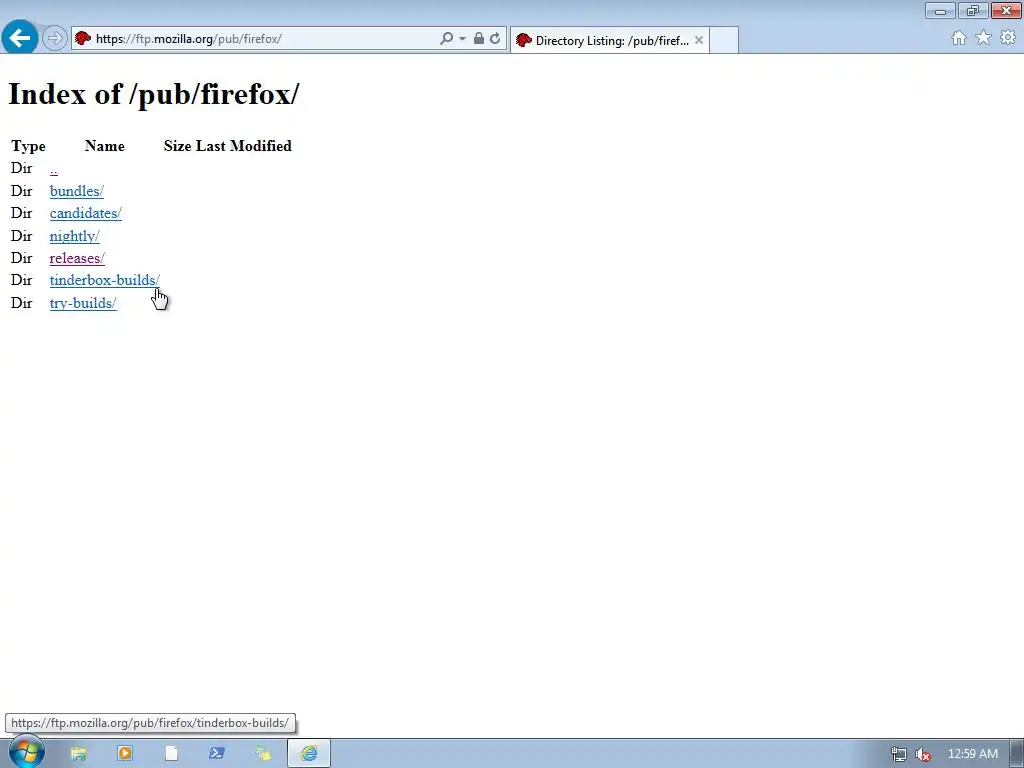Viewport: 1024px width, 768px height.
Task: Launch Windows Media Player from taskbar
Action: click(125, 754)
